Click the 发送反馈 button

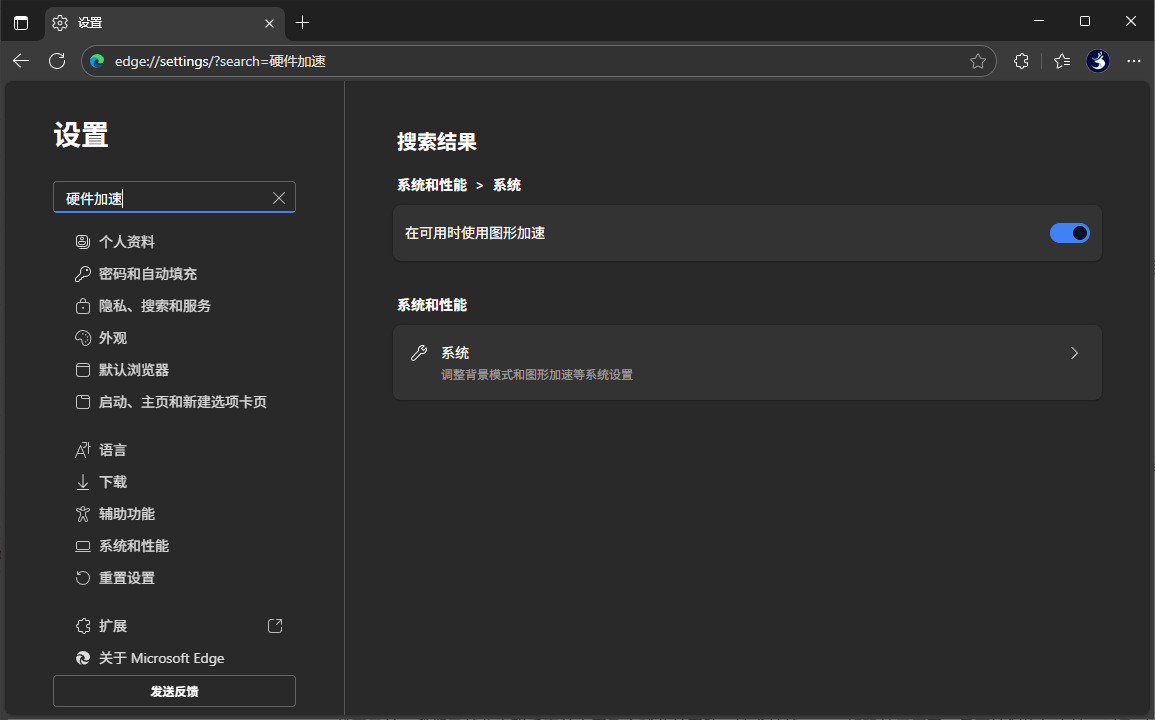[174, 690]
